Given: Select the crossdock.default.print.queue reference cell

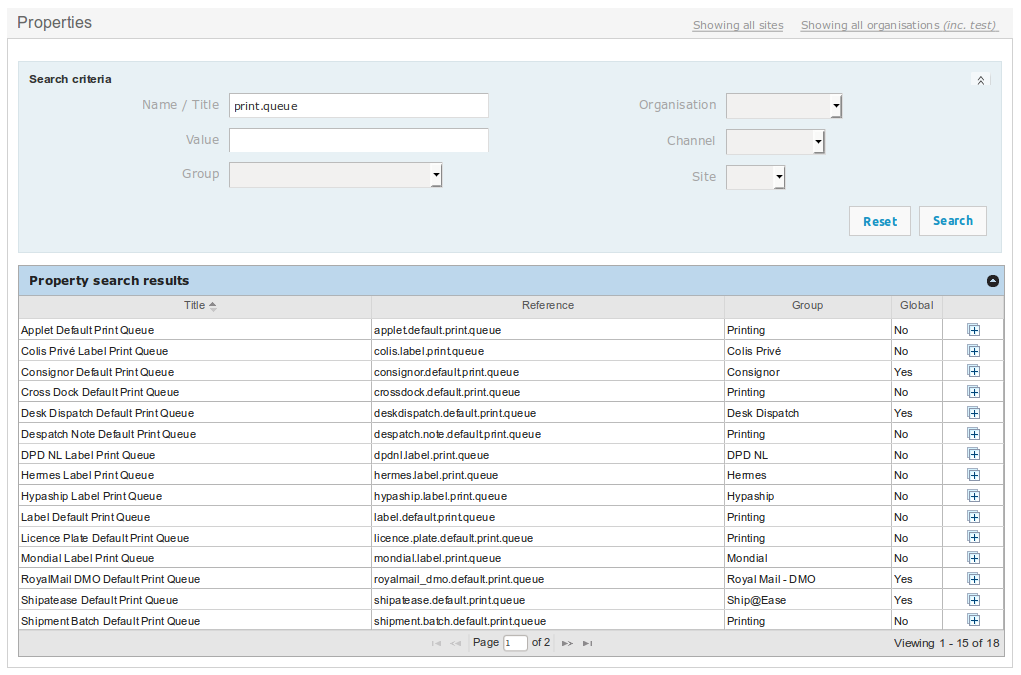Looking at the screenshot, I should [x=548, y=392].
